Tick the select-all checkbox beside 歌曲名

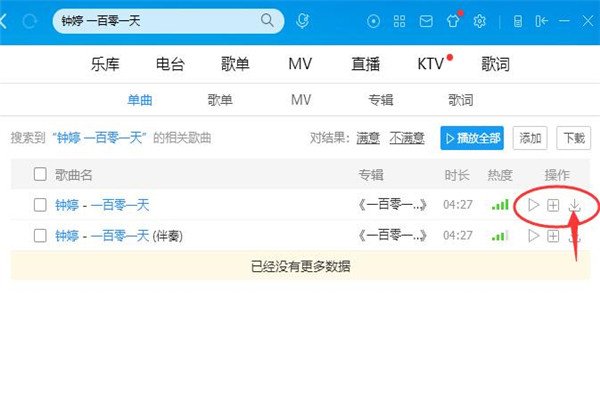pyautogui.click(x=40, y=174)
